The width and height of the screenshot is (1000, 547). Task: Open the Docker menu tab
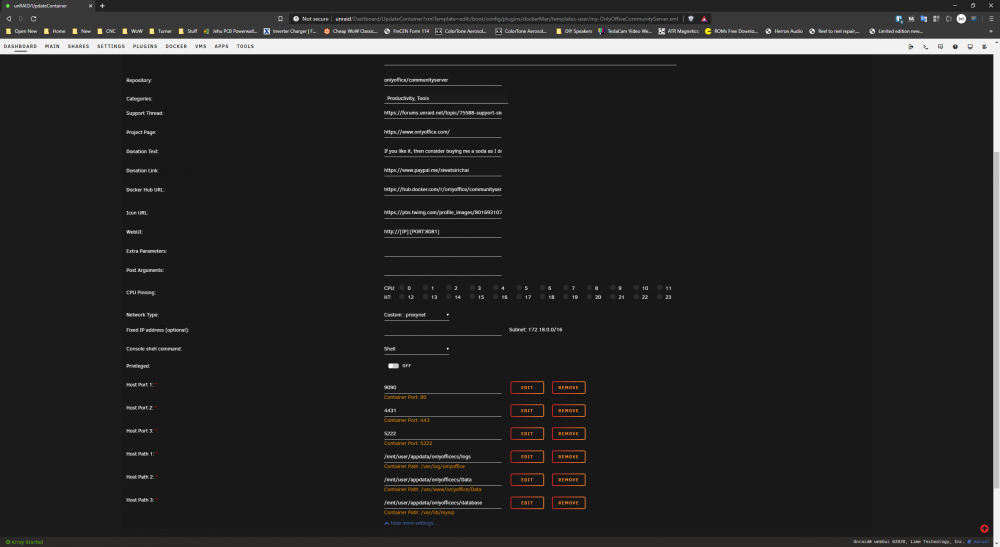coord(176,47)
